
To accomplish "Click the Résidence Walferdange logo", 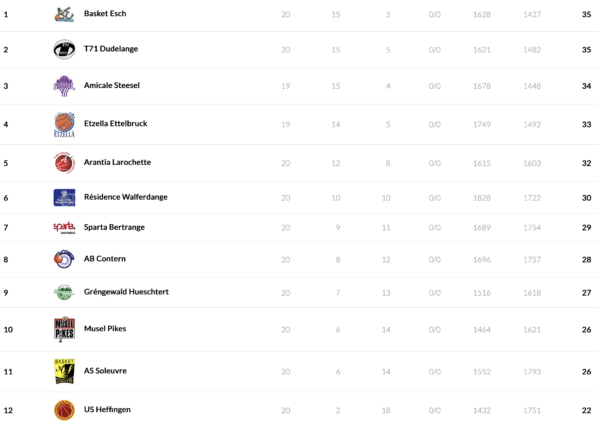I will [x=64, y=197].
